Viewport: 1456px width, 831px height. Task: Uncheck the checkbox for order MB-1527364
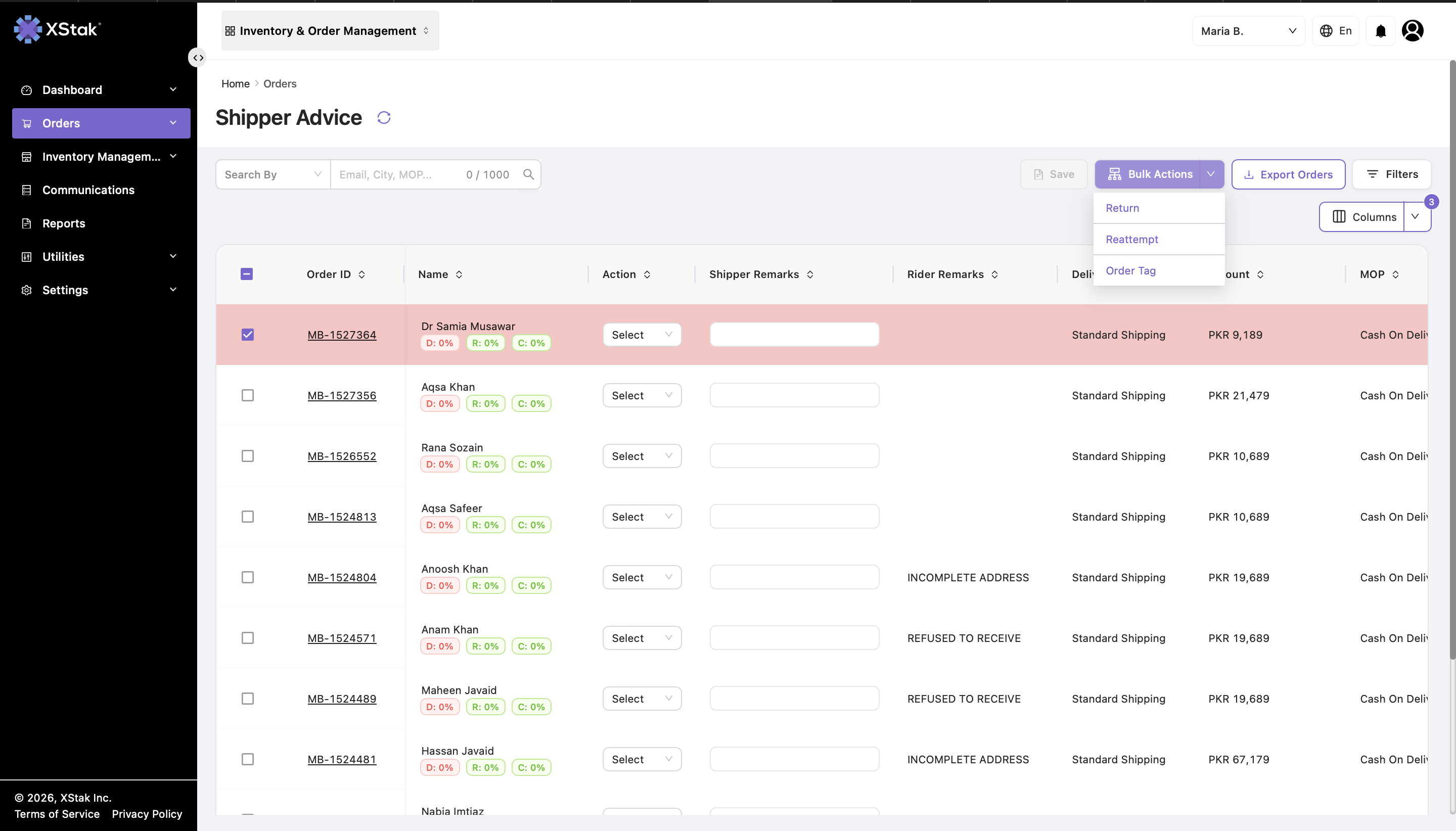247,335
